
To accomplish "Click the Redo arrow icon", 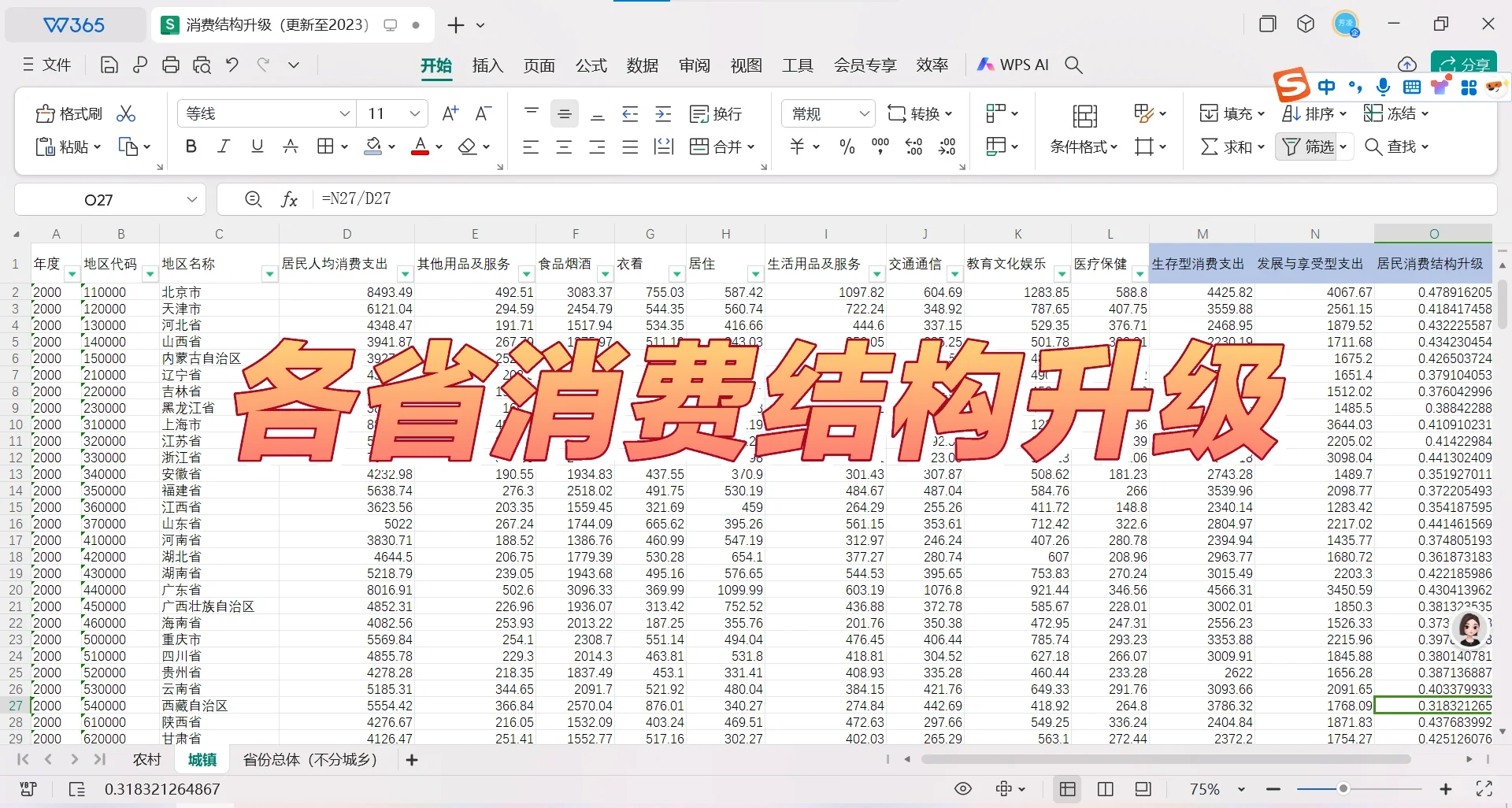I will coord(263,65).
